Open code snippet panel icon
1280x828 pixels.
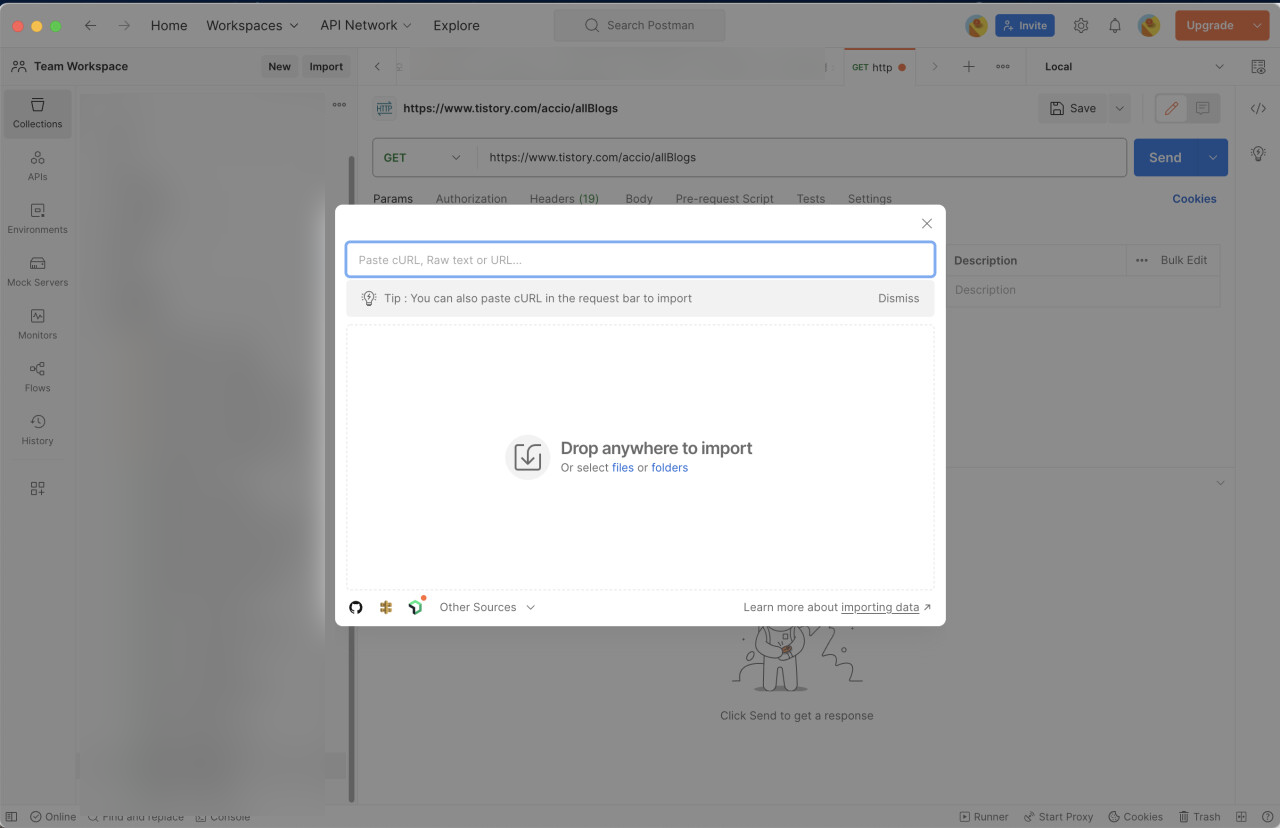coord(1258,108)
